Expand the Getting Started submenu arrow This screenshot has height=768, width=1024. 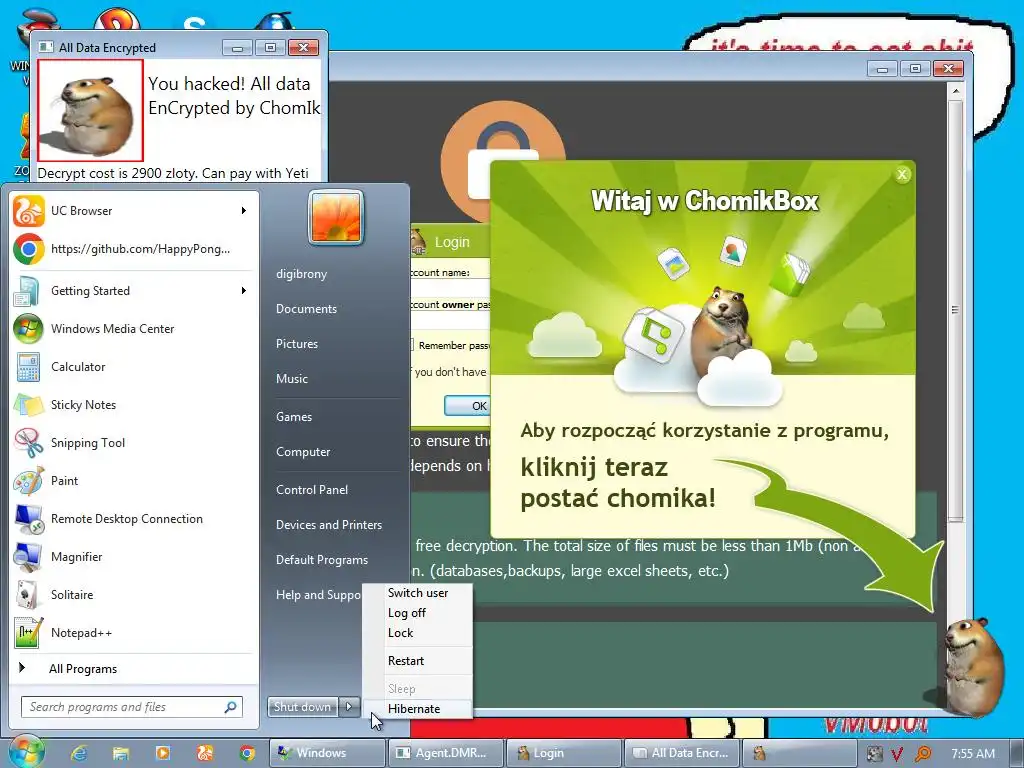[244, 290]
